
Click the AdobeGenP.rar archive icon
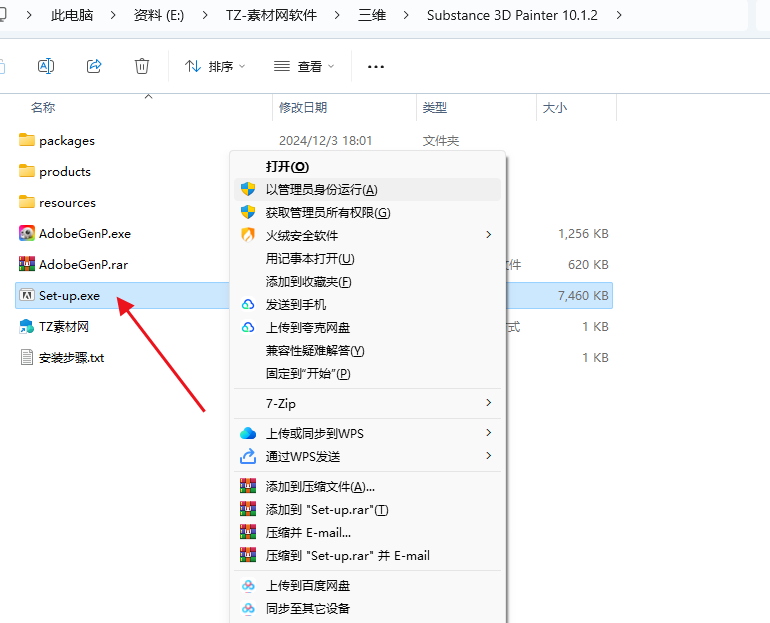[27, 264]
